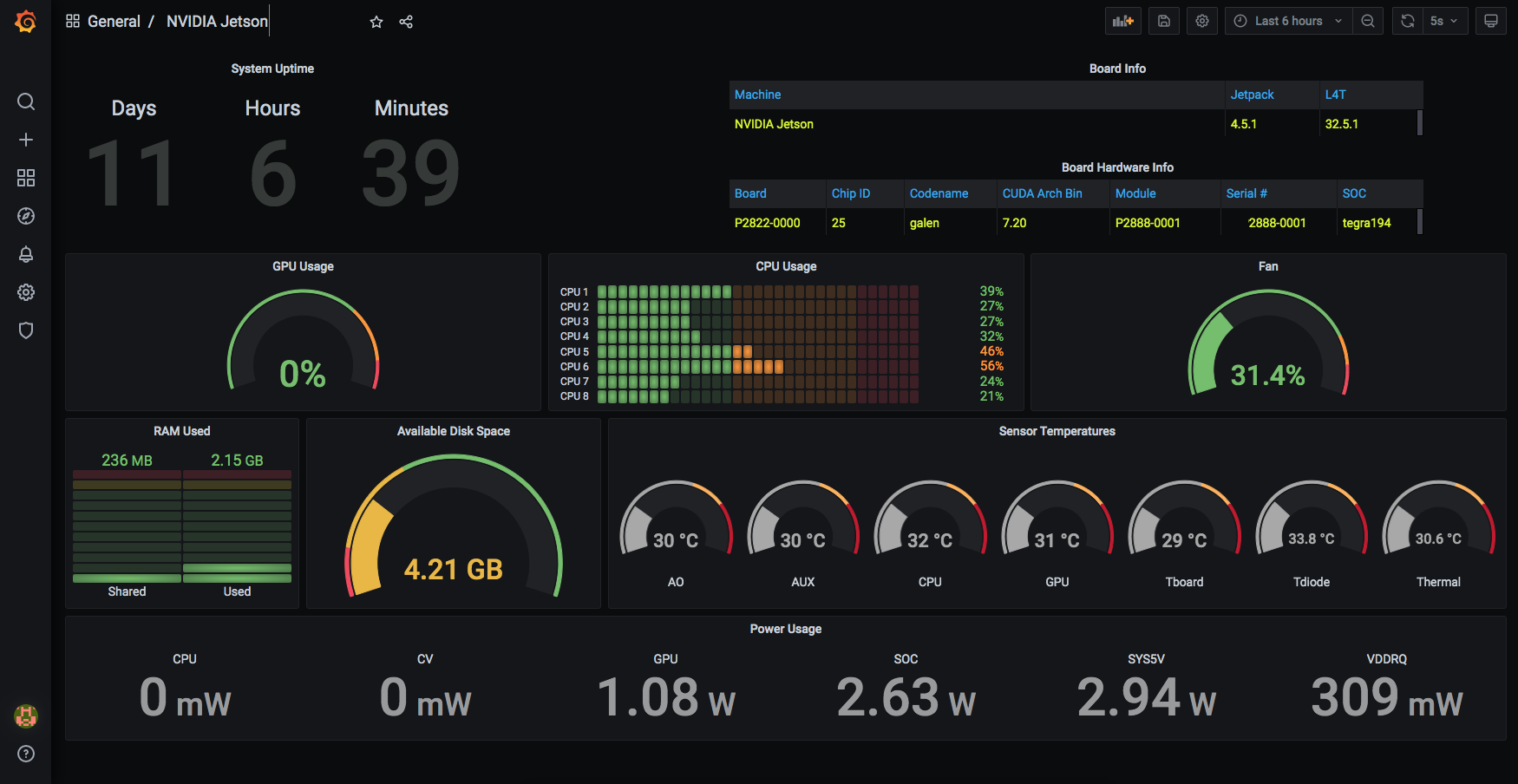Screen dimensions: 1518x784
Task: Open the General folder breadcrumb
Action: 114,22
